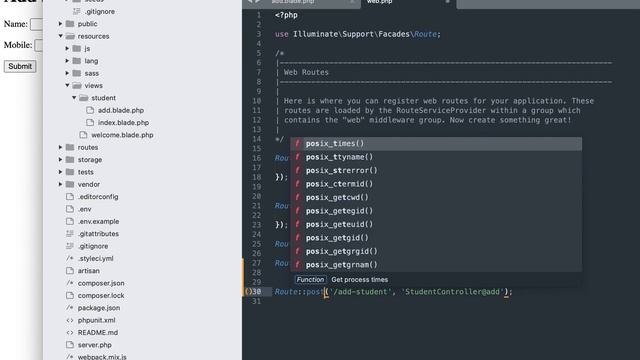Click the Submit button in browser form
Screen dimensions: 640x360
(20, 67)
